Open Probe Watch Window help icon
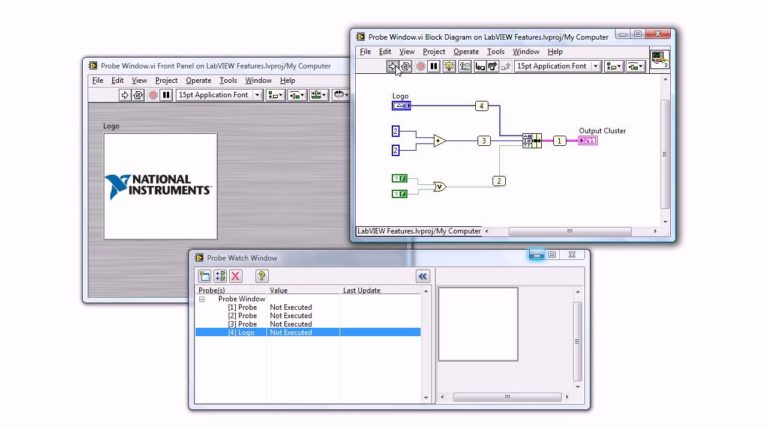768x428 pixels. tap(262, 276)
